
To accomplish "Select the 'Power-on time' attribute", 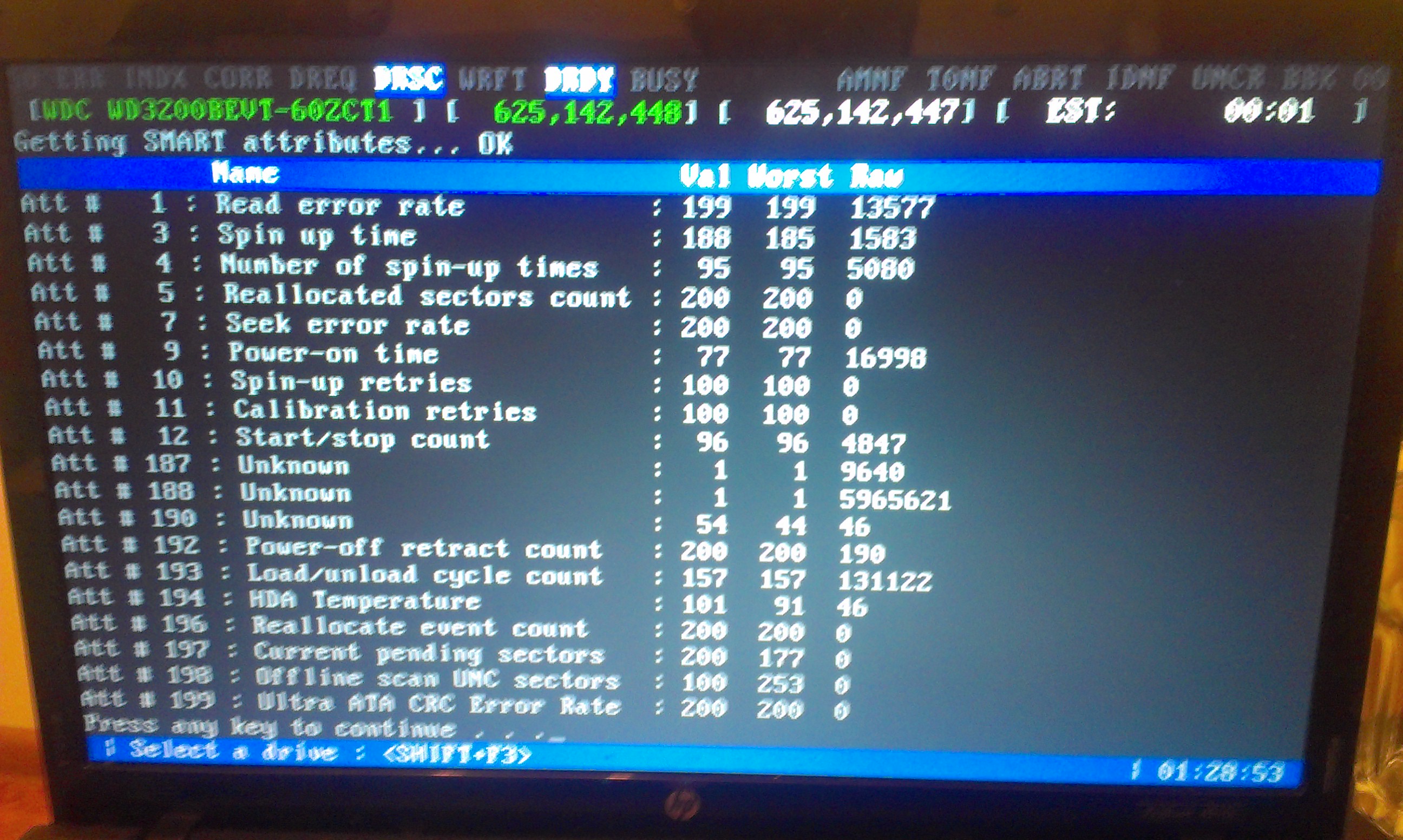I will 334,353.
